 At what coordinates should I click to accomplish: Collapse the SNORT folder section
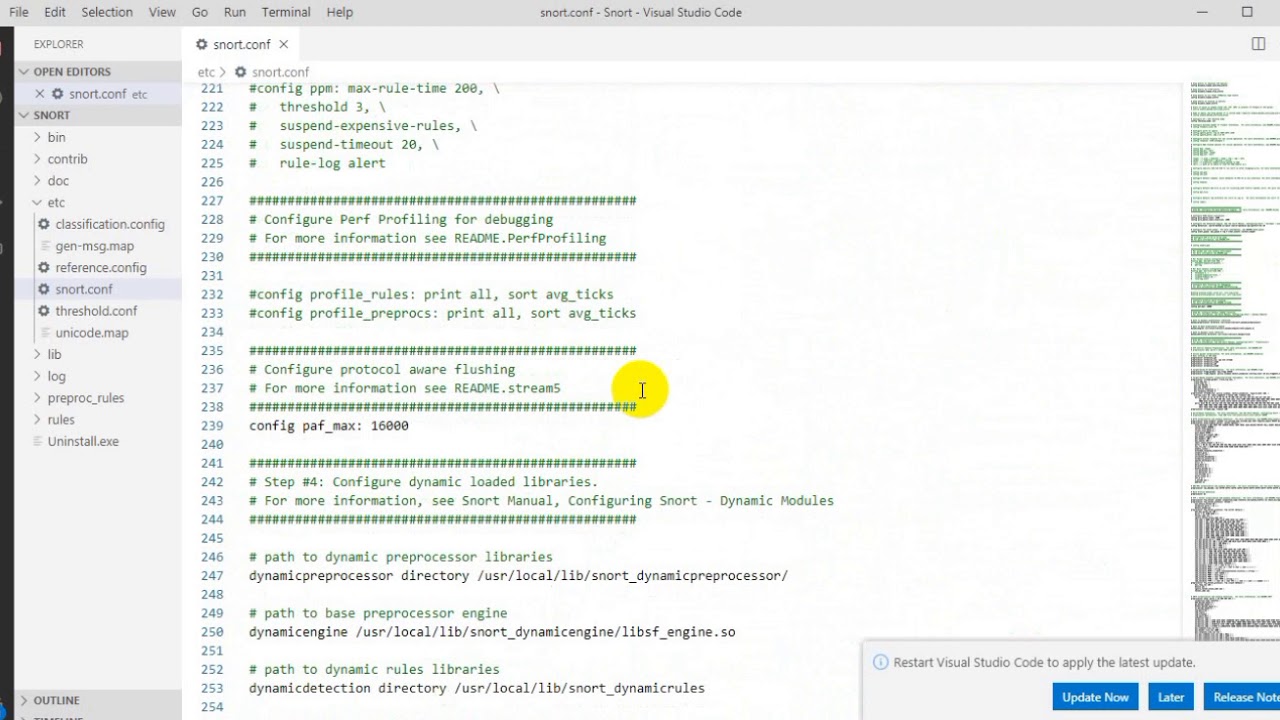(x=52, y=115)
